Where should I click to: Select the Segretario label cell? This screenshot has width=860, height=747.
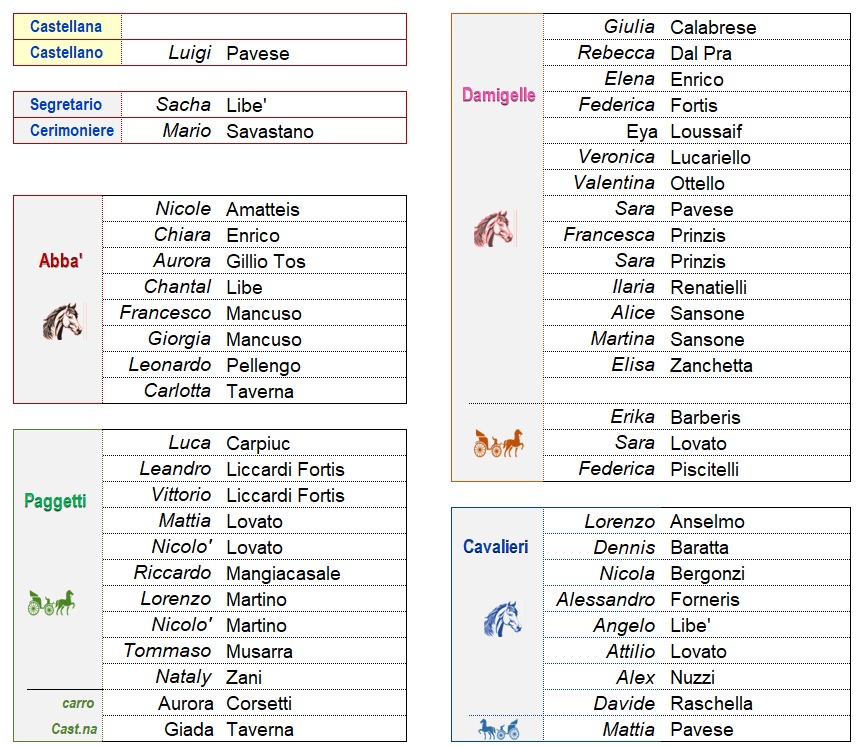click(66, 105)
